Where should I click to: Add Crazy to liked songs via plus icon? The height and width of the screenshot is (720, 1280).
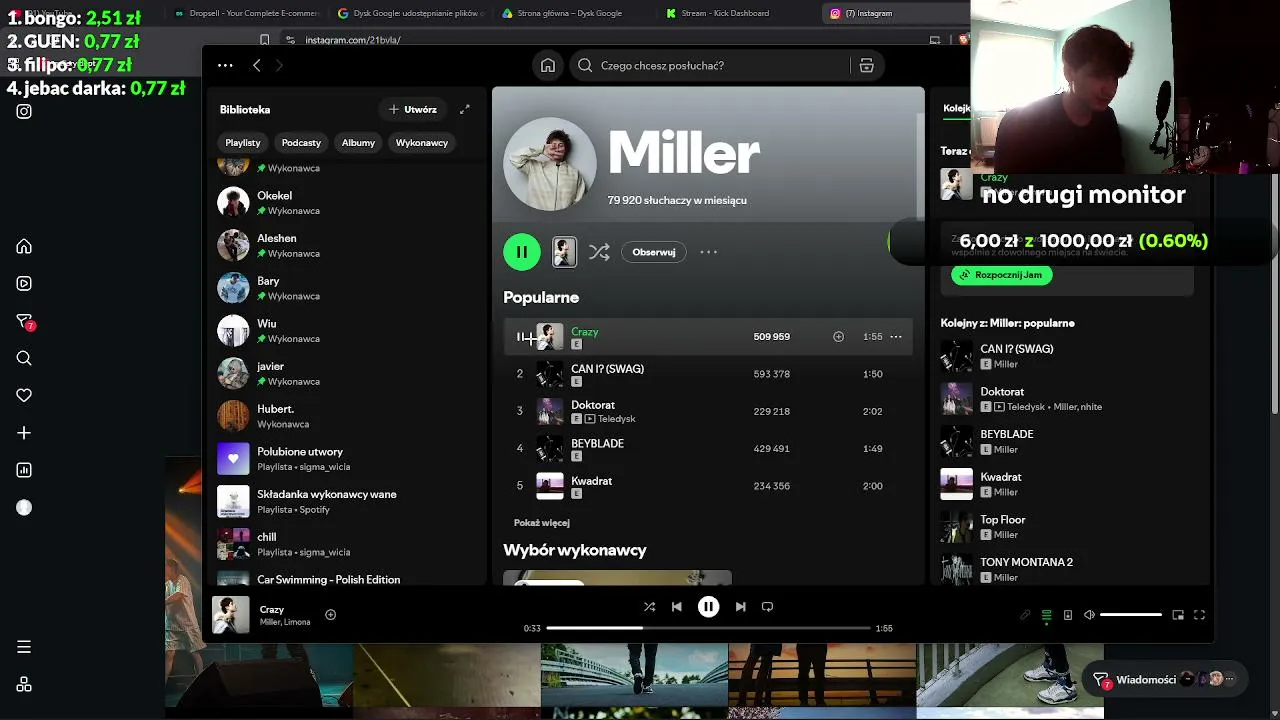[x=838, y=337]
